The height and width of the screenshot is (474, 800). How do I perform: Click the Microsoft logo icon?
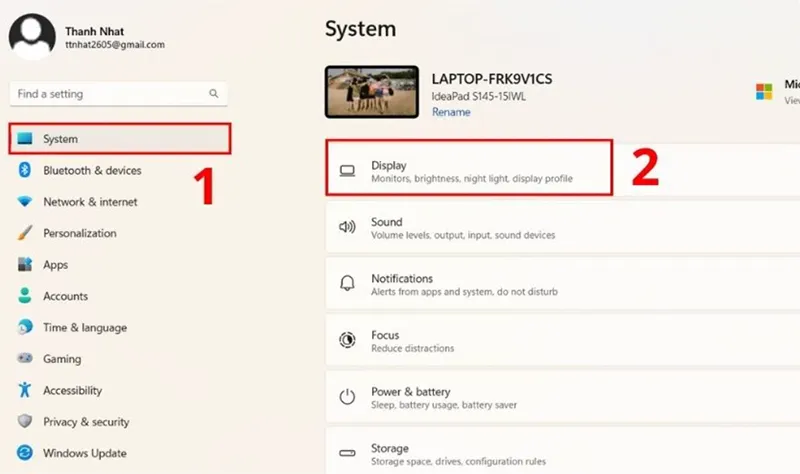click(764, 92)
